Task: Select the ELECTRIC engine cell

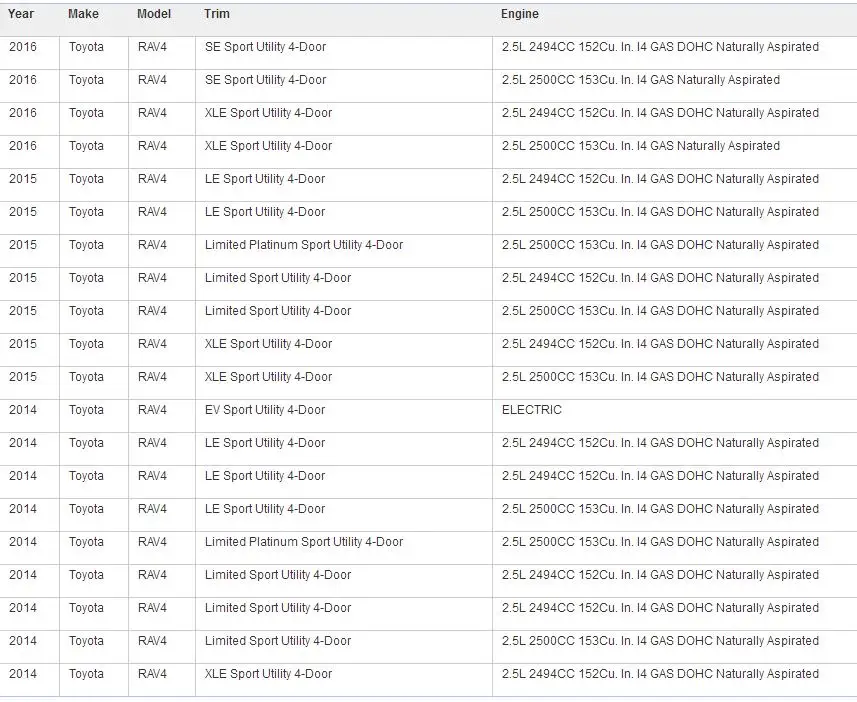Action: [532, 410]
